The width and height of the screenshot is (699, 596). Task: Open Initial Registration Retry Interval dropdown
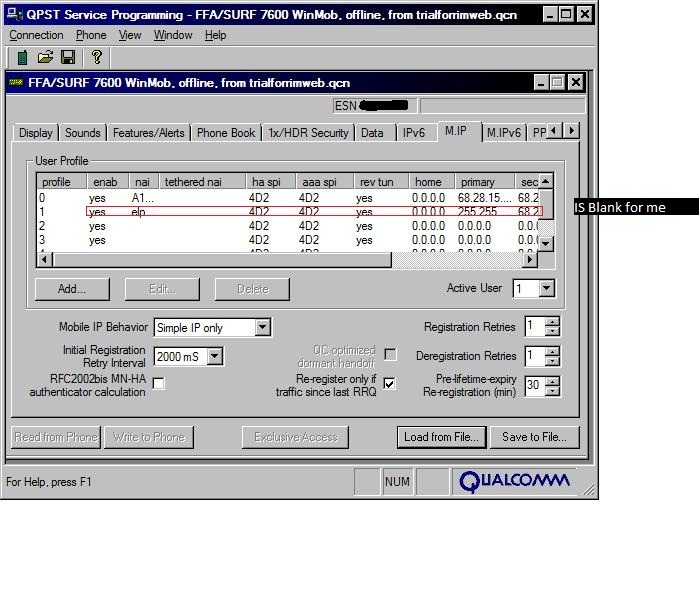click(215, 357)
